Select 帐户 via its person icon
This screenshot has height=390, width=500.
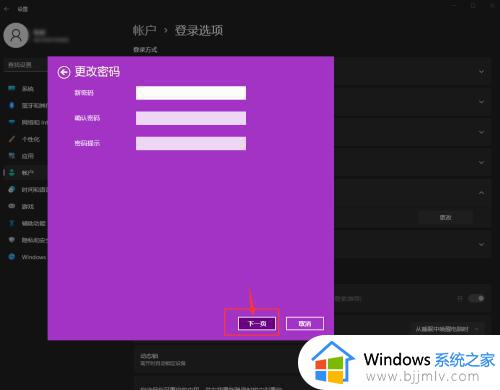12,172
